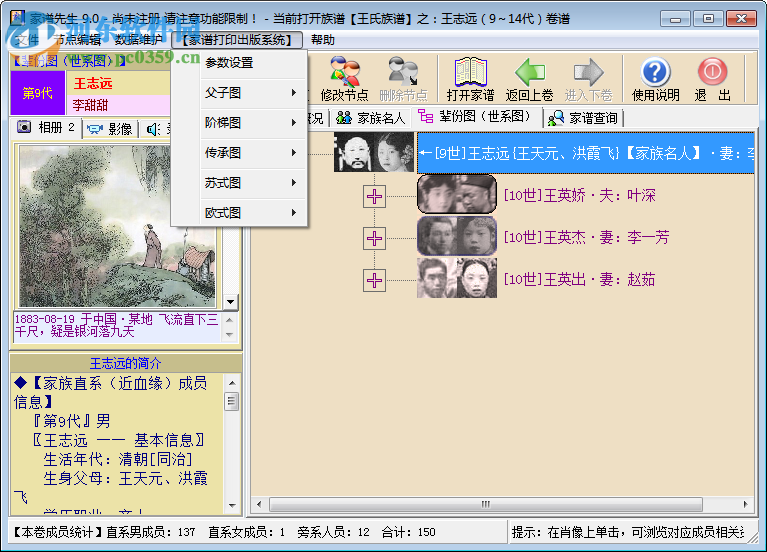The width and height of the screenshot is (767, 552).
Task: Click the portrait photo of 王英娇
Action: coord(457,194)
